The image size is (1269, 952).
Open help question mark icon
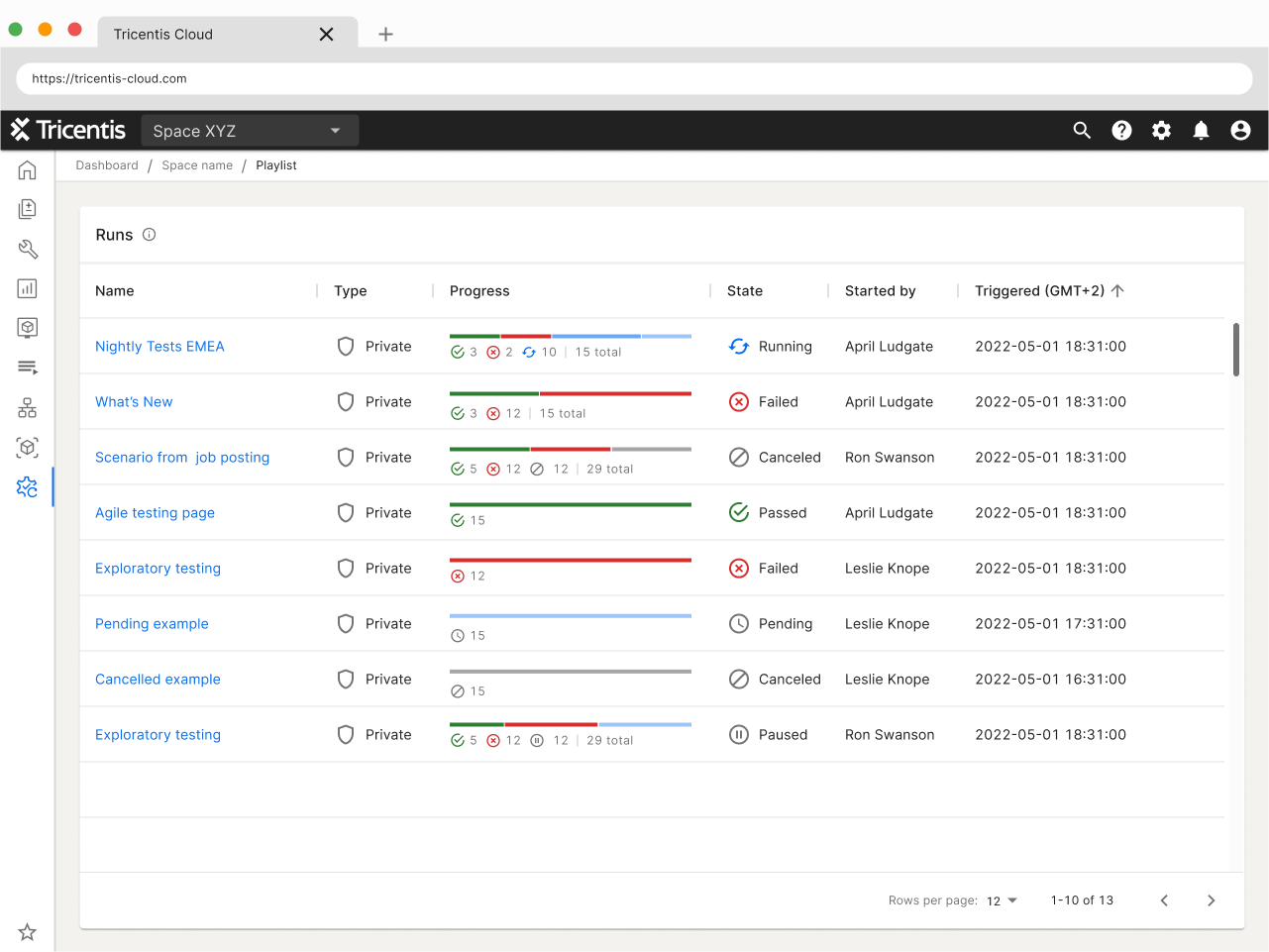point(1121,130)
